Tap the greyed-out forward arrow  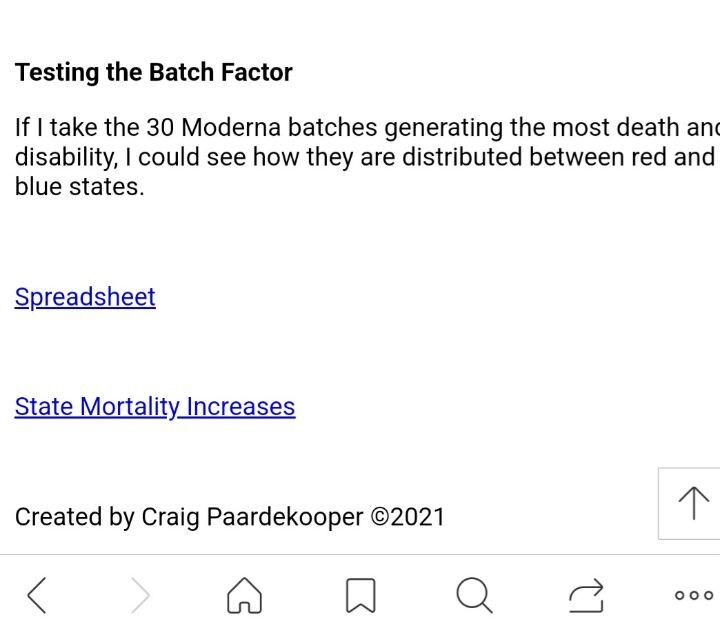click(x=140, y=596)
